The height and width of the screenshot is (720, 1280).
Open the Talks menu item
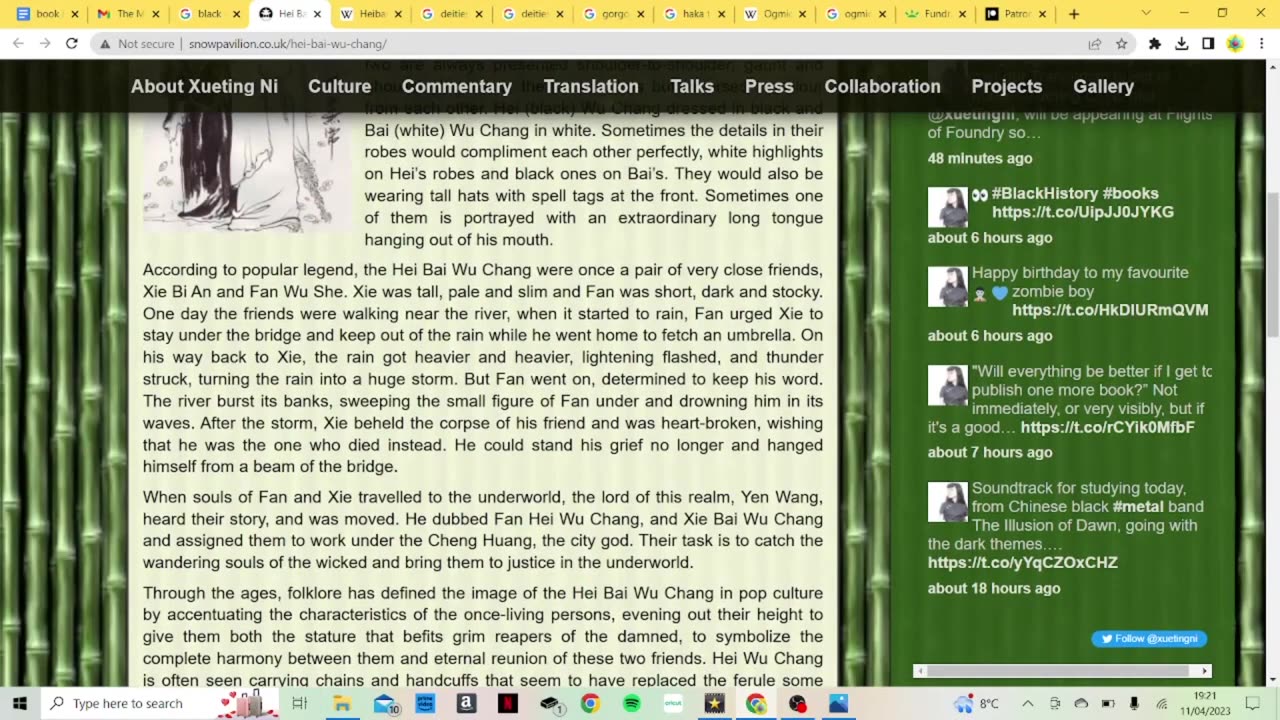(x=692, y=86)
